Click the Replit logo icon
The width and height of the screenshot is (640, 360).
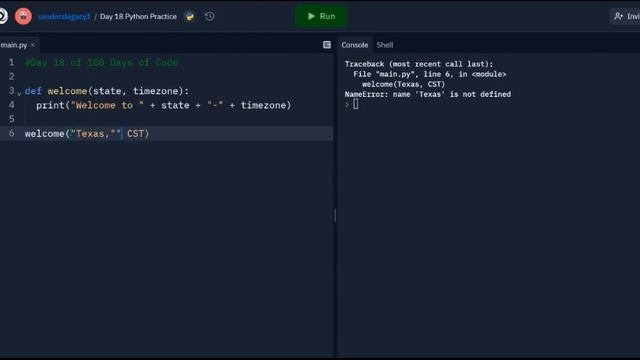[3, 16]
